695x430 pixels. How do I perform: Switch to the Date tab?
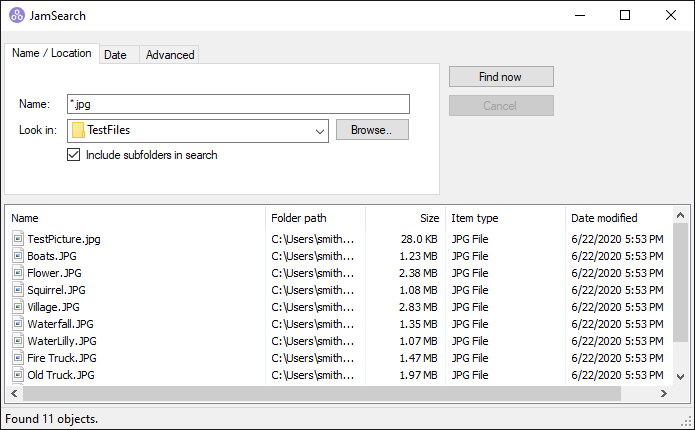click(x=115, y=55)
